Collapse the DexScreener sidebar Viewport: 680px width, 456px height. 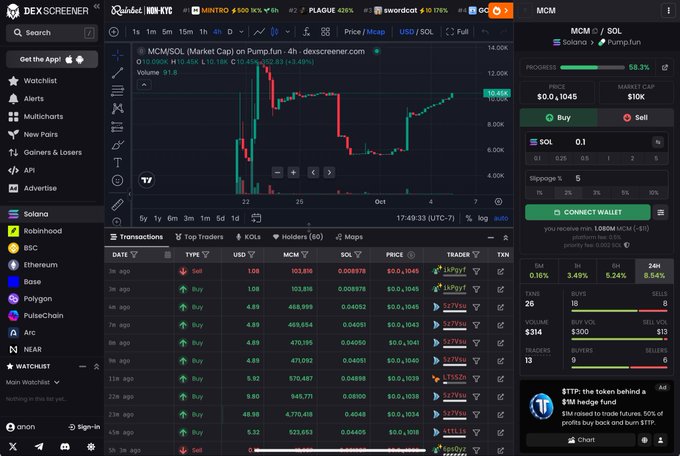pyautogui.click(x=96, y=7)
